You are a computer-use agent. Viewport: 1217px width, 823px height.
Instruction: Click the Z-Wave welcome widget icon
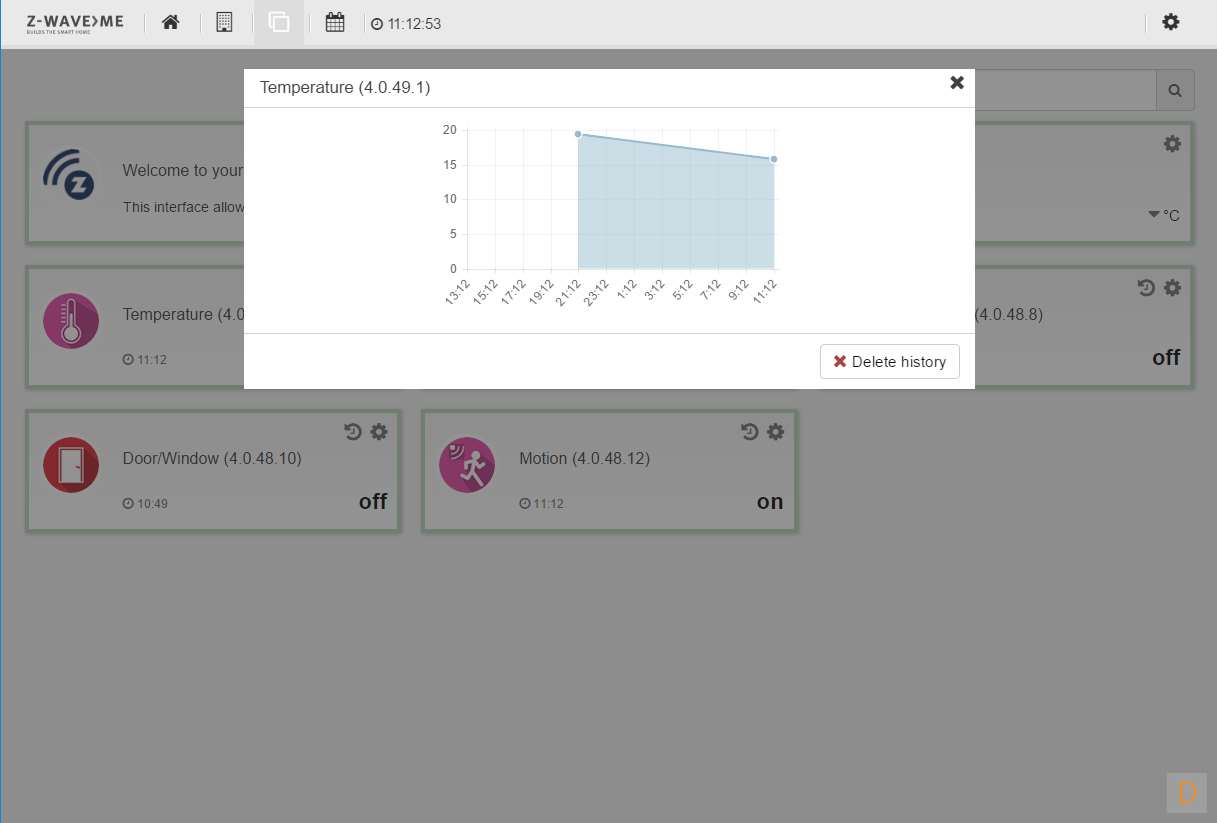click(71, 177)
